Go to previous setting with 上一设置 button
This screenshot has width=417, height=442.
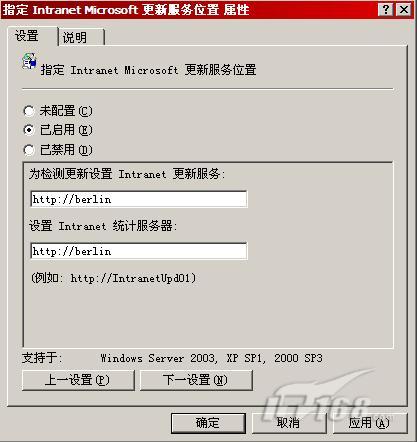[x=78, y=380]
